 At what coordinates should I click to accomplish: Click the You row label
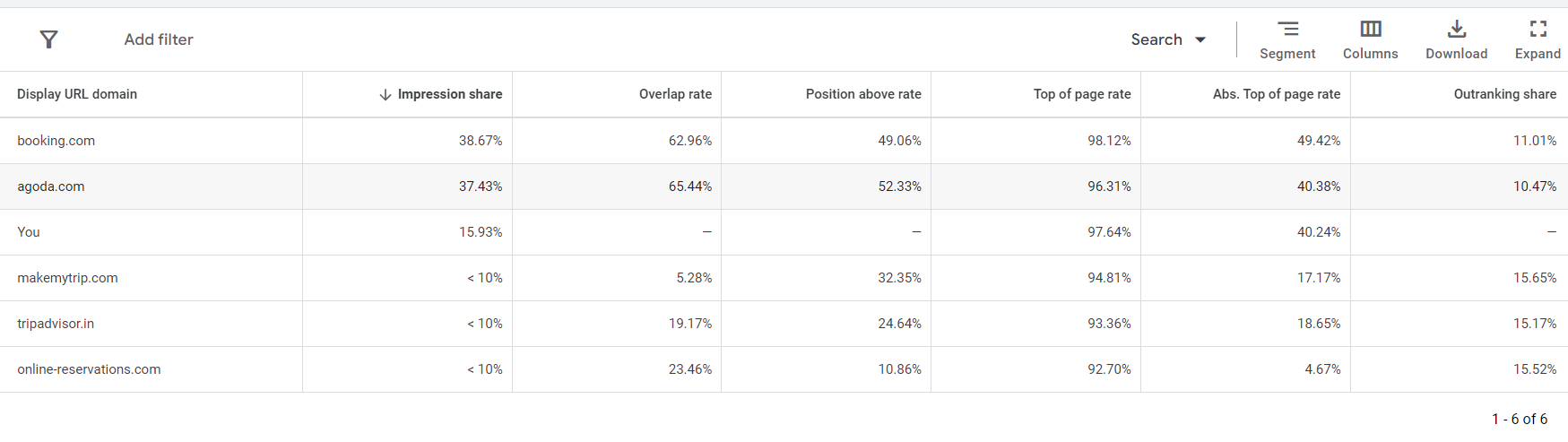pos(29,232)
